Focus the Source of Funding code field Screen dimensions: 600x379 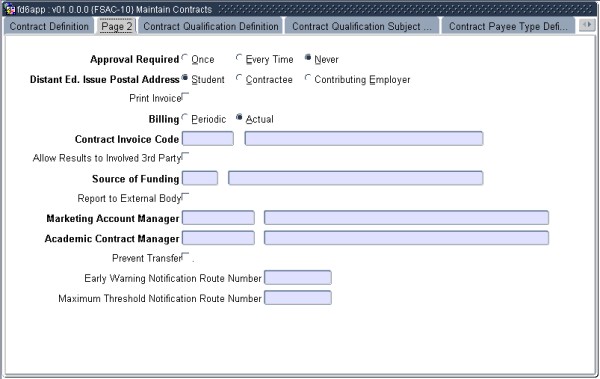point(200,178)
